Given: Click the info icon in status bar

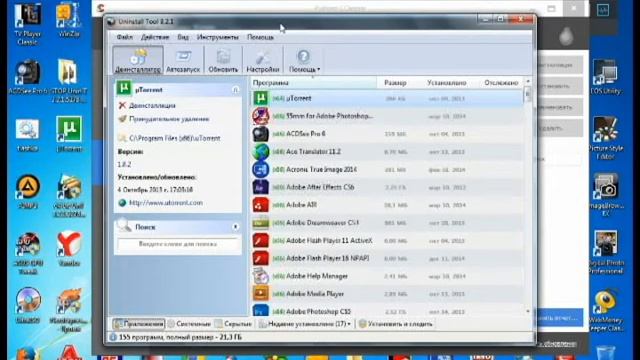Looking at the screenshot, I should pyautogui.click(x=113, y=337).
